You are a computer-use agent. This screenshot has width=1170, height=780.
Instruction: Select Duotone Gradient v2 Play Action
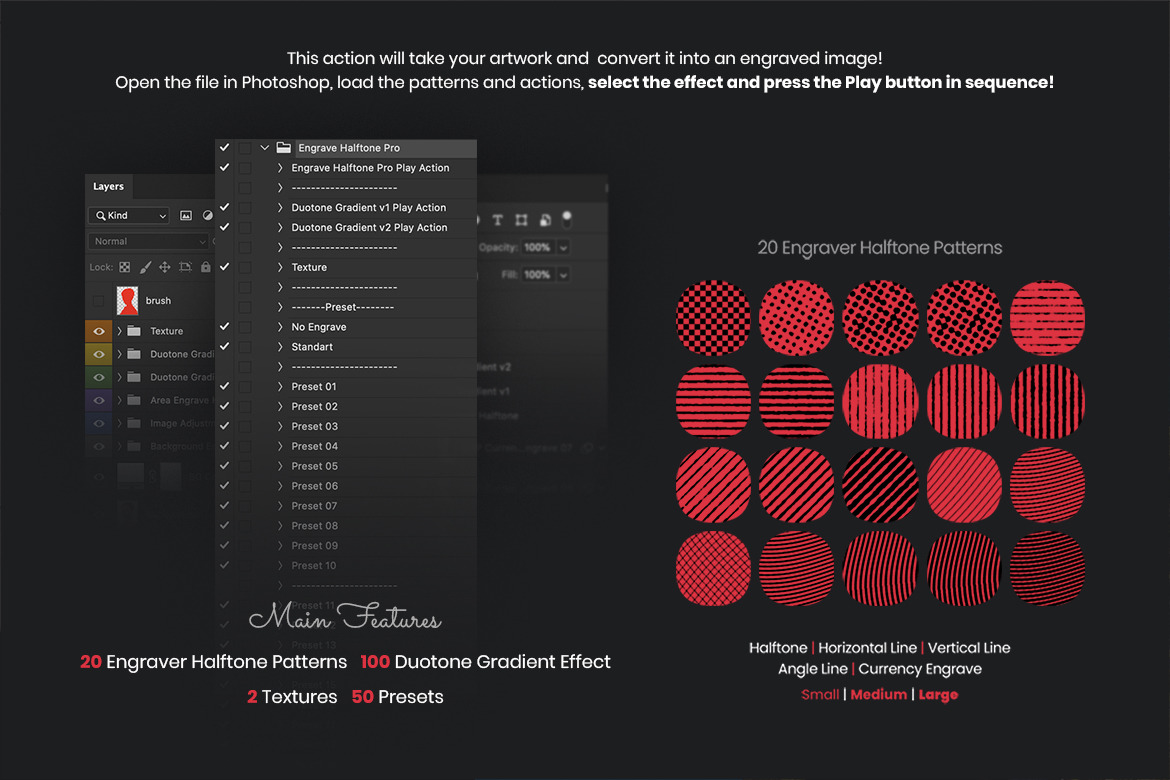point(369,228)
